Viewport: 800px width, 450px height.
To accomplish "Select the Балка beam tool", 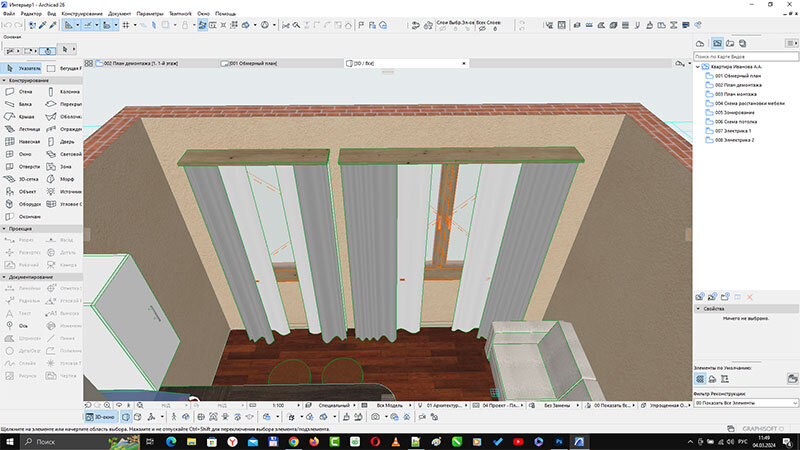I will click(x=20, y=104).
